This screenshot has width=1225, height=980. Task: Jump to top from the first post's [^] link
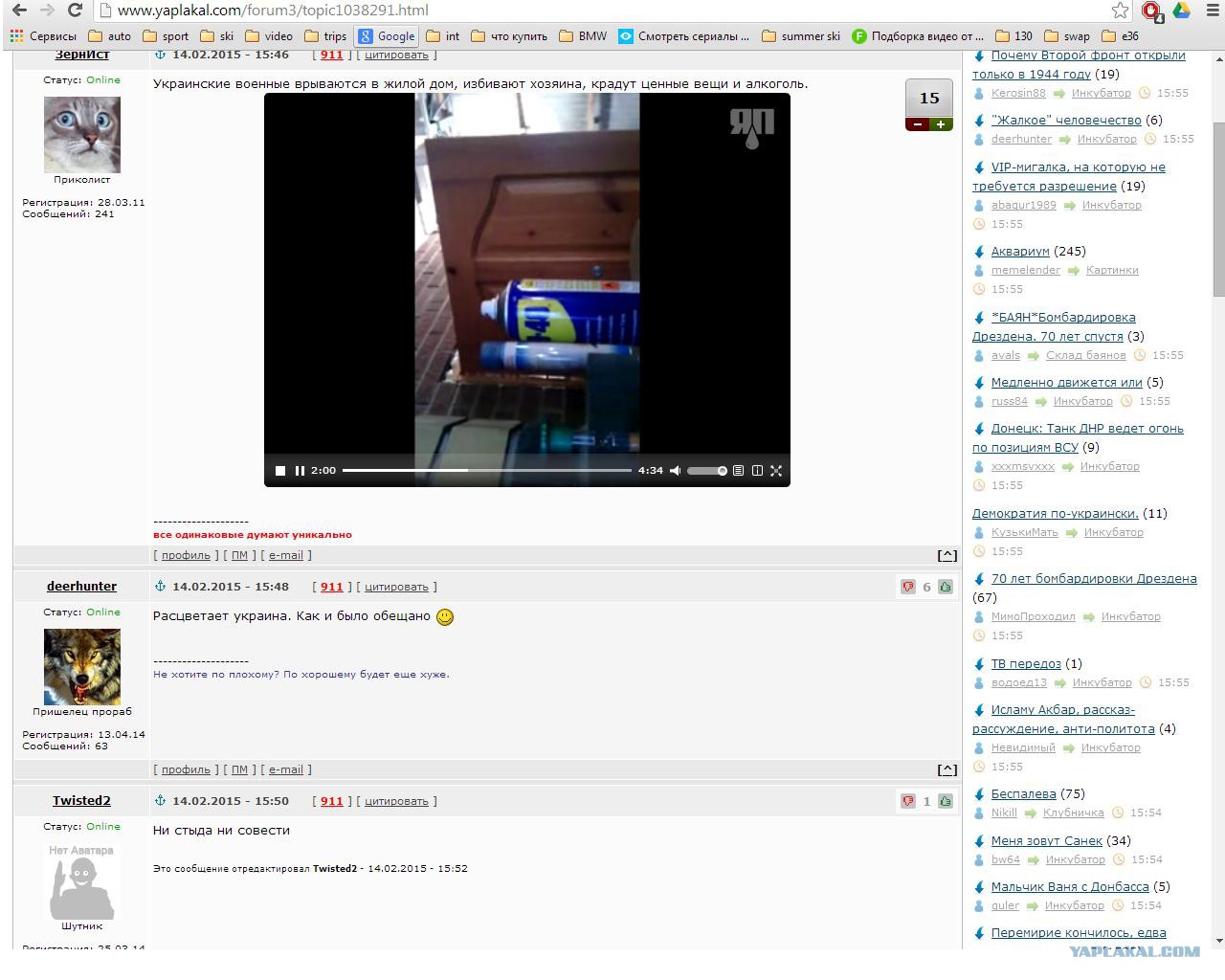pyautogui.click(x=947, y=555)
